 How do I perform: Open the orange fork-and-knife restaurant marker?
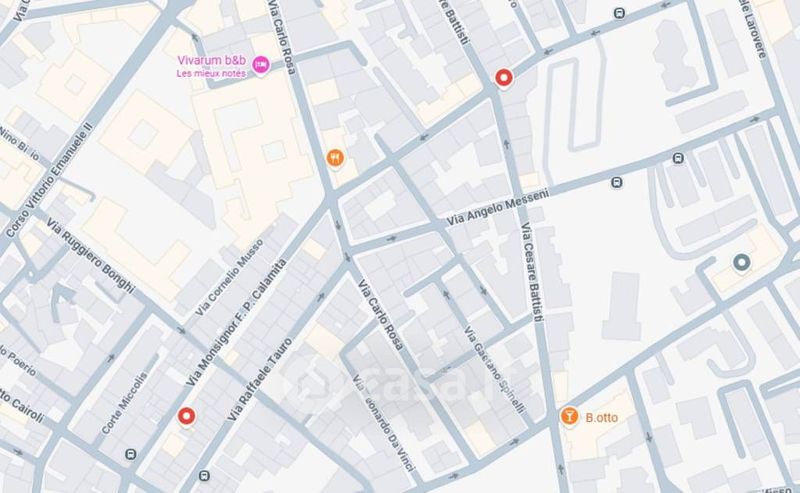tap(335, 158)
